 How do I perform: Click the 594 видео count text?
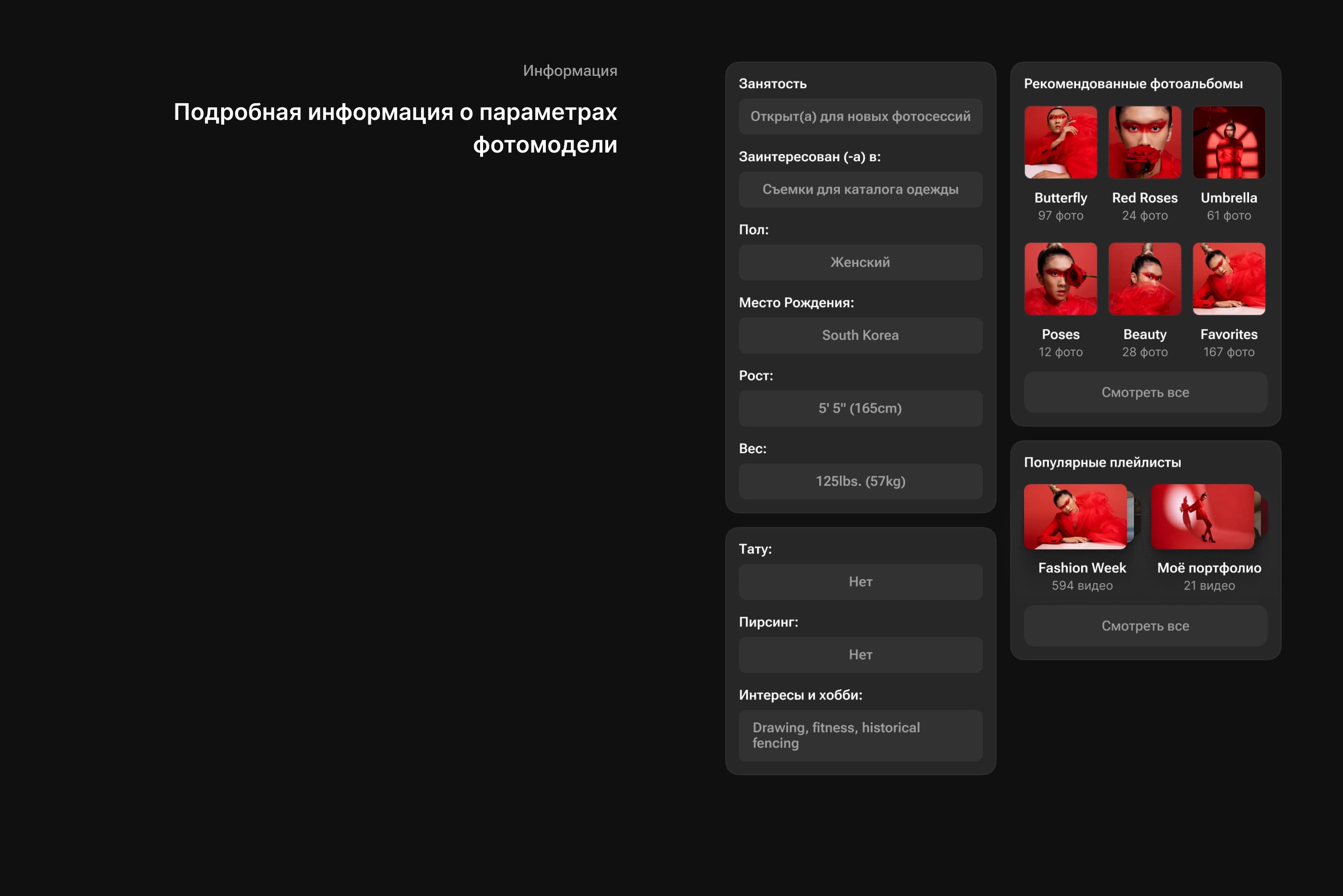point(1082,586)
